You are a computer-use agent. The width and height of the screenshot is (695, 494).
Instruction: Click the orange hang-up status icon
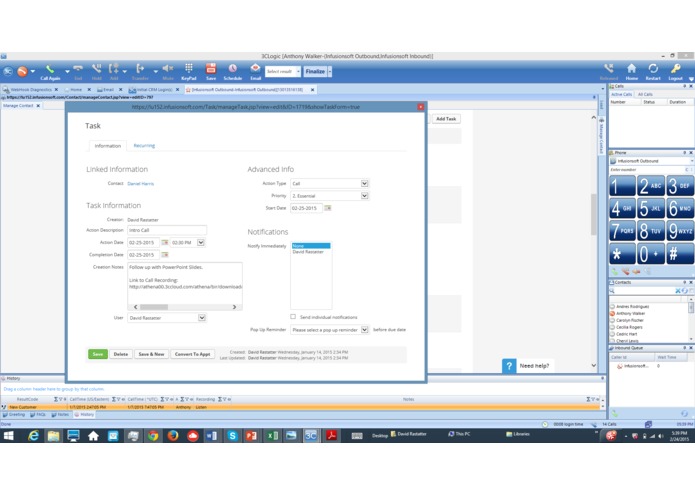(x=22, y=71)
